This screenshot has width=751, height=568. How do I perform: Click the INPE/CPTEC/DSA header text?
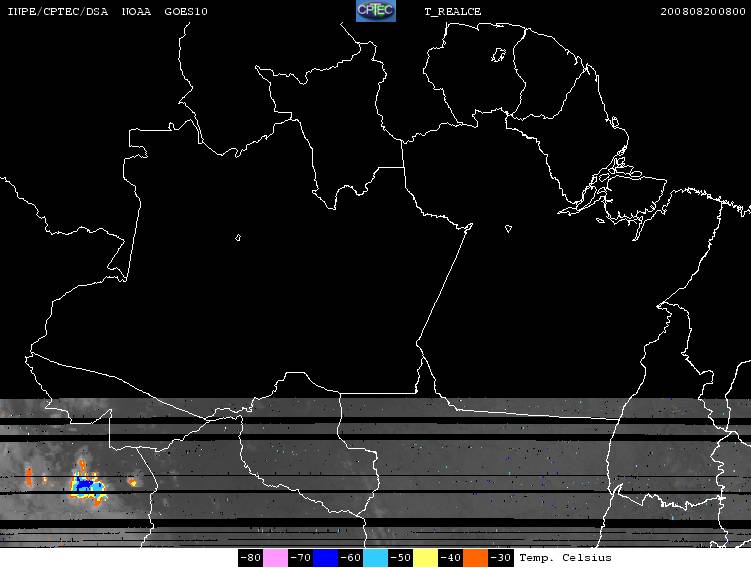pos(57,11)
